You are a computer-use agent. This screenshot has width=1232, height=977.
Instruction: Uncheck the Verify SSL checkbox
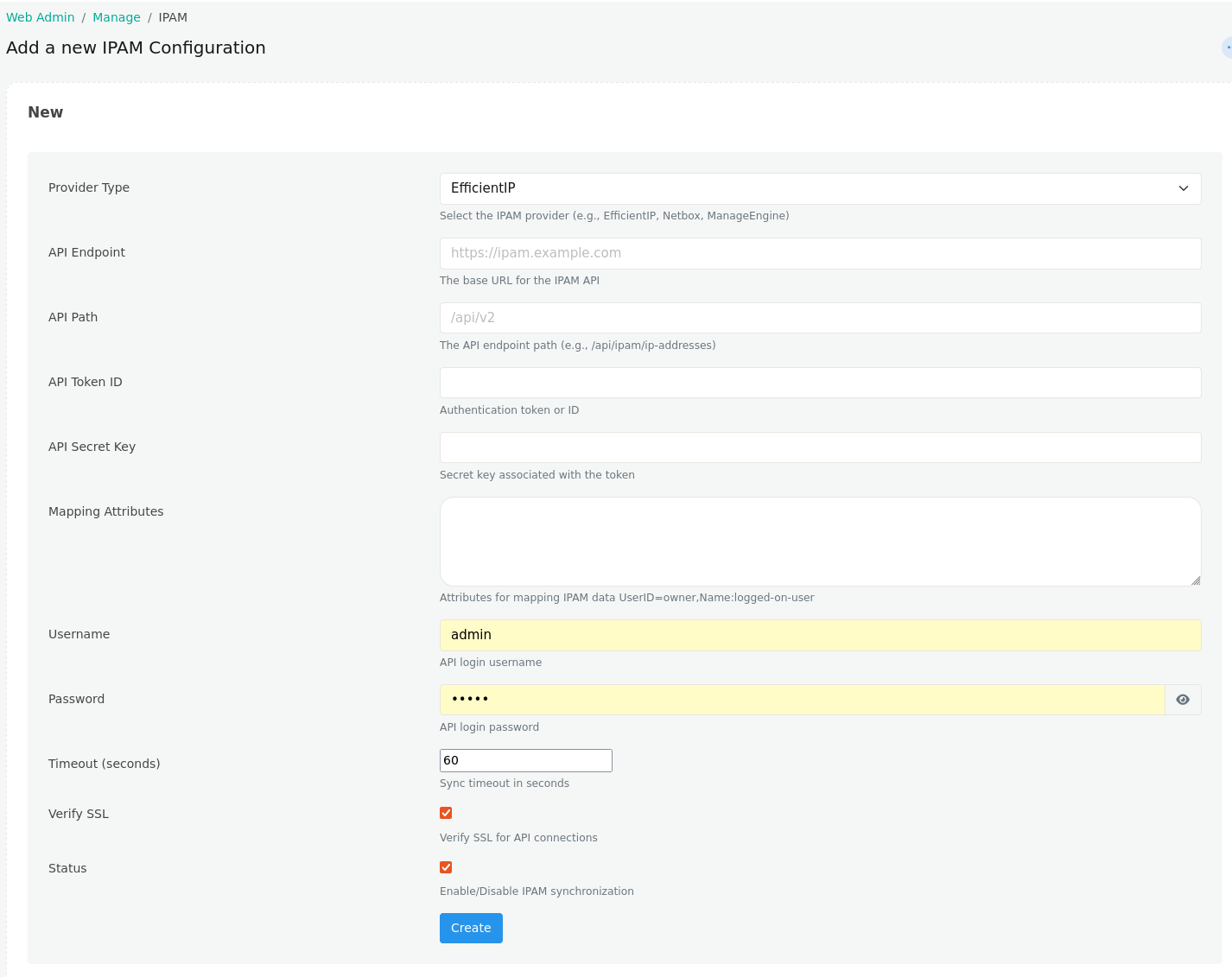[446, 813]
